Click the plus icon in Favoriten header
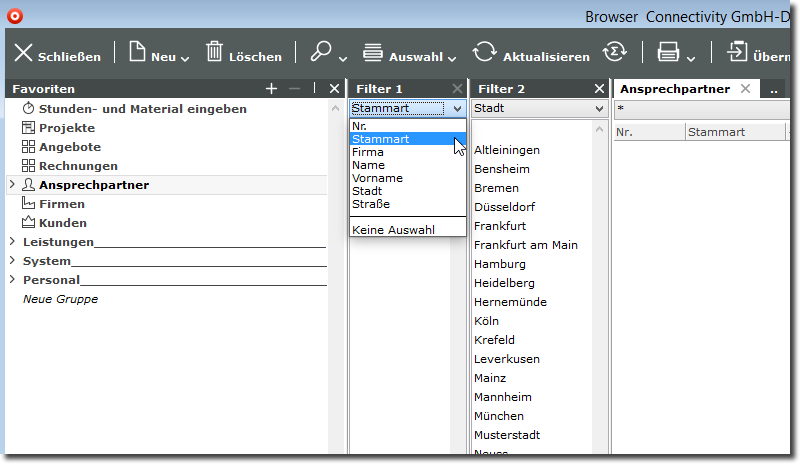This screenshot has width=800, height=464. 271,89
